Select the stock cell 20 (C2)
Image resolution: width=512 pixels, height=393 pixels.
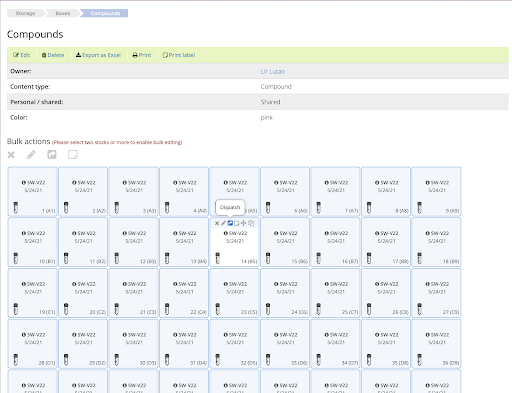tap(83, 293)
